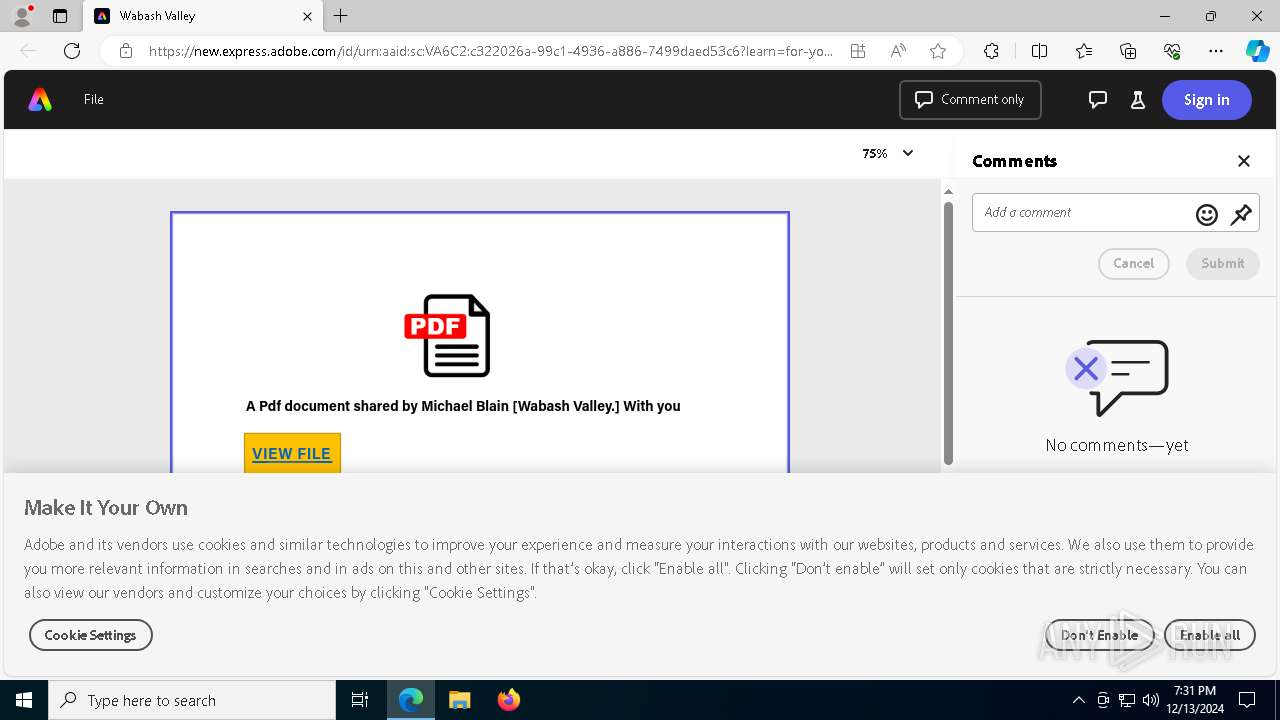Open browser Extensions icon
This screenshot has height=720, width=1280.
991,51
